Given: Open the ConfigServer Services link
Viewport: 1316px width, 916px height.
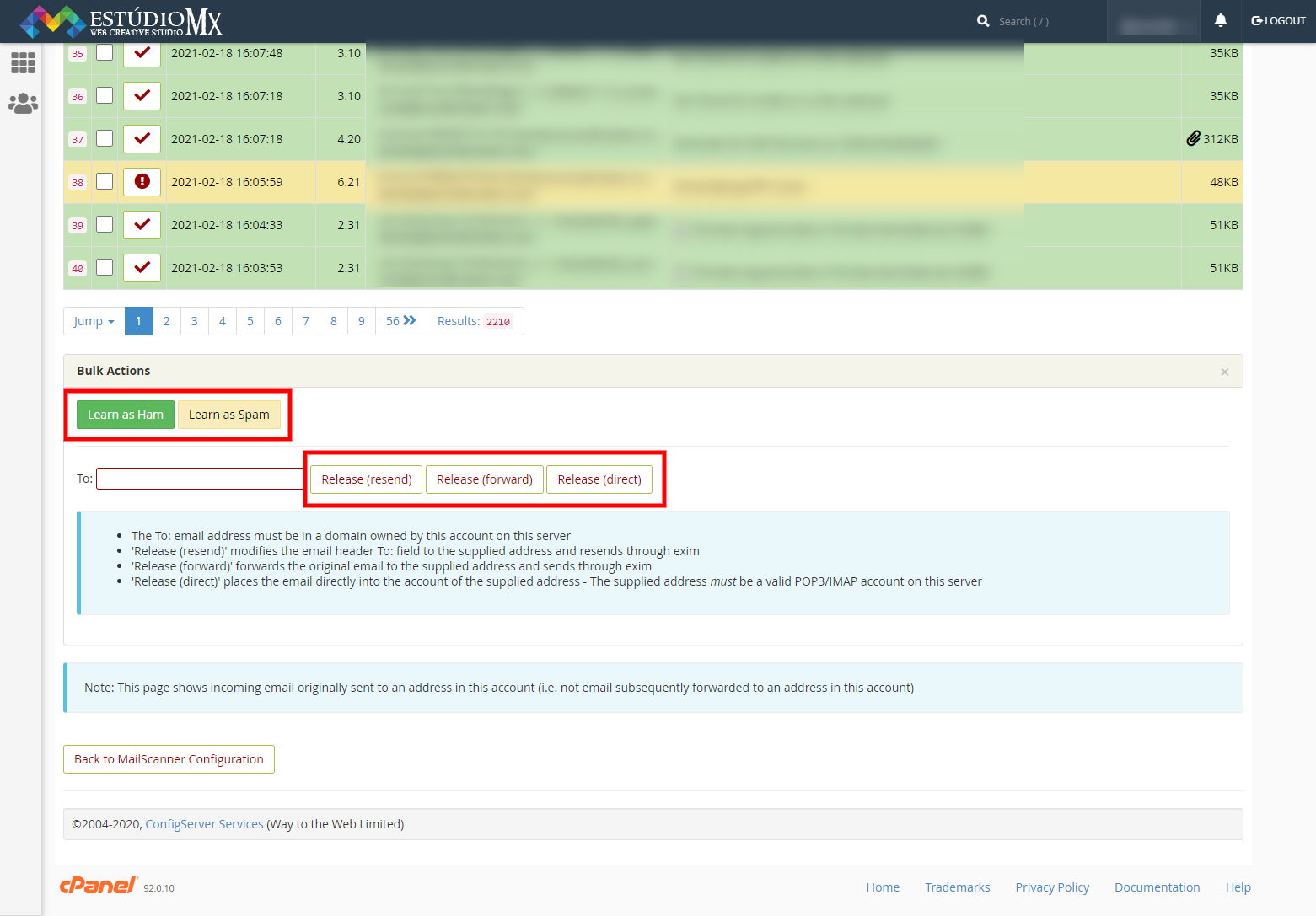Looking at the screenshot, I should [x=204, y=824].
